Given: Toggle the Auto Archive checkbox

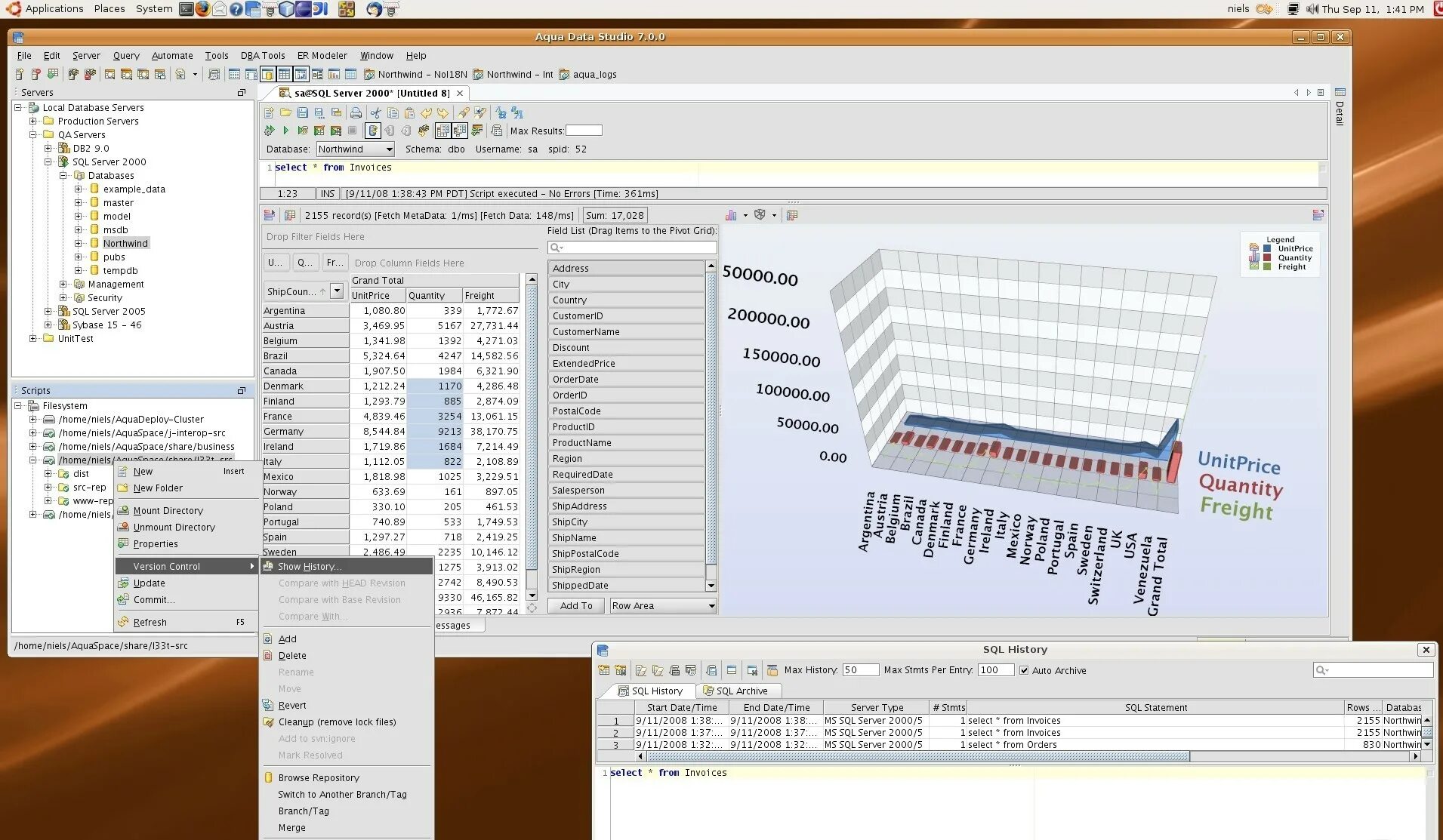Looking at the screenshot, I should click(x=1024, y=670).
